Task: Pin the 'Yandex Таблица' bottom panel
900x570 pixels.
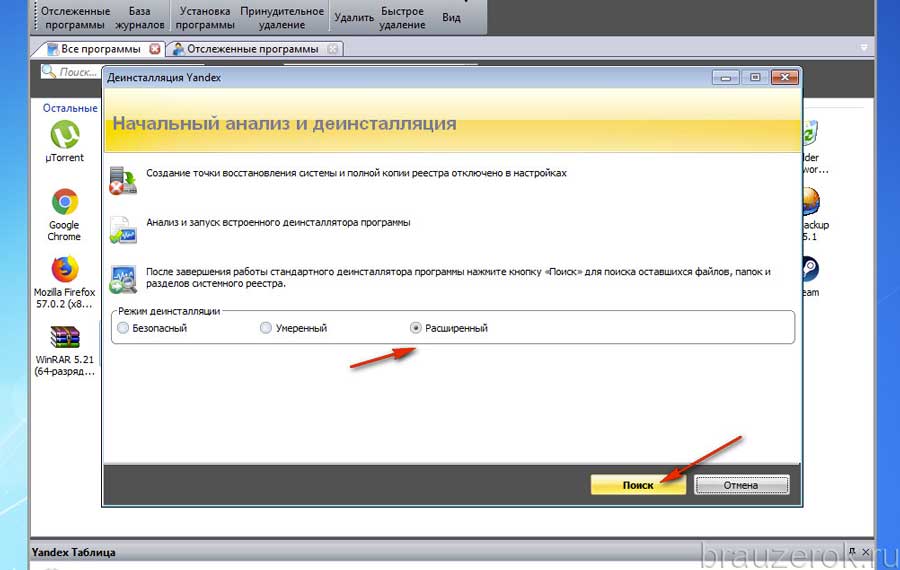Action: (852, 552)
